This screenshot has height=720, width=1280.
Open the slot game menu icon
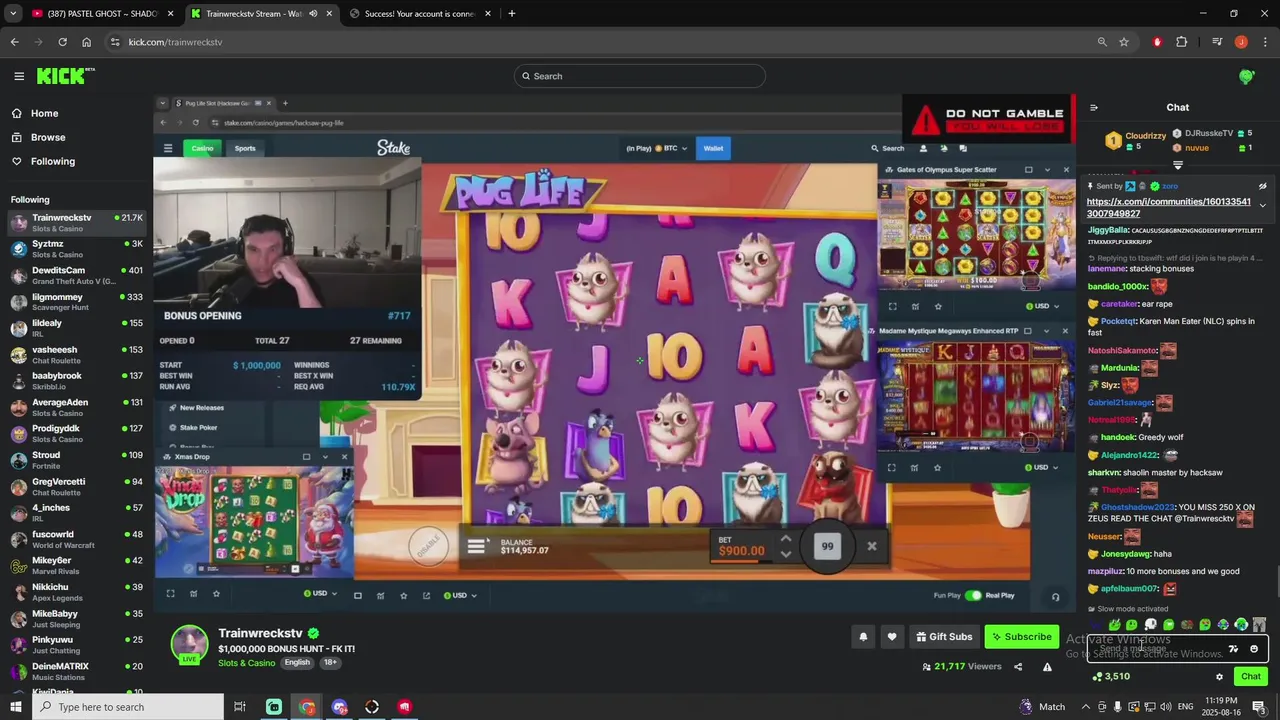[x=477, y=546]
